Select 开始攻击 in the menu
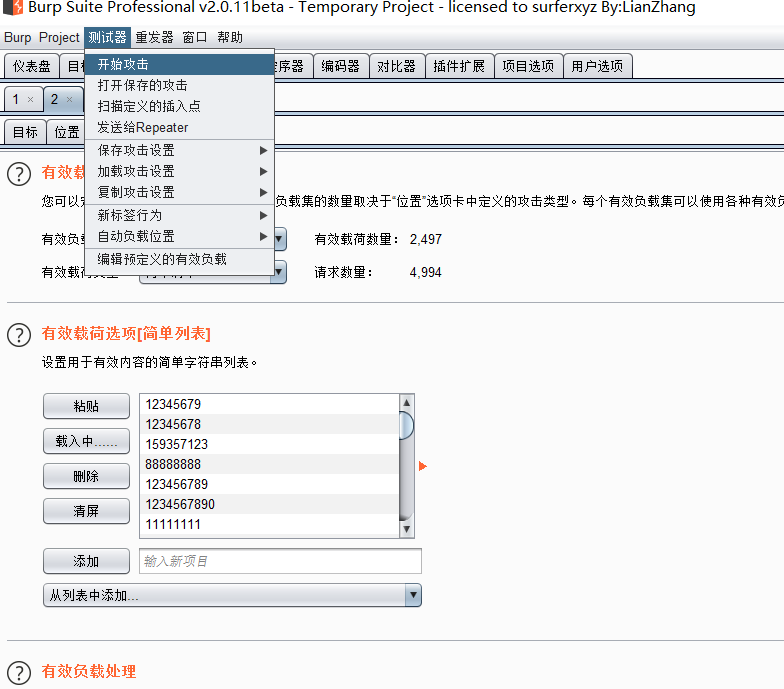 [180, 64]
